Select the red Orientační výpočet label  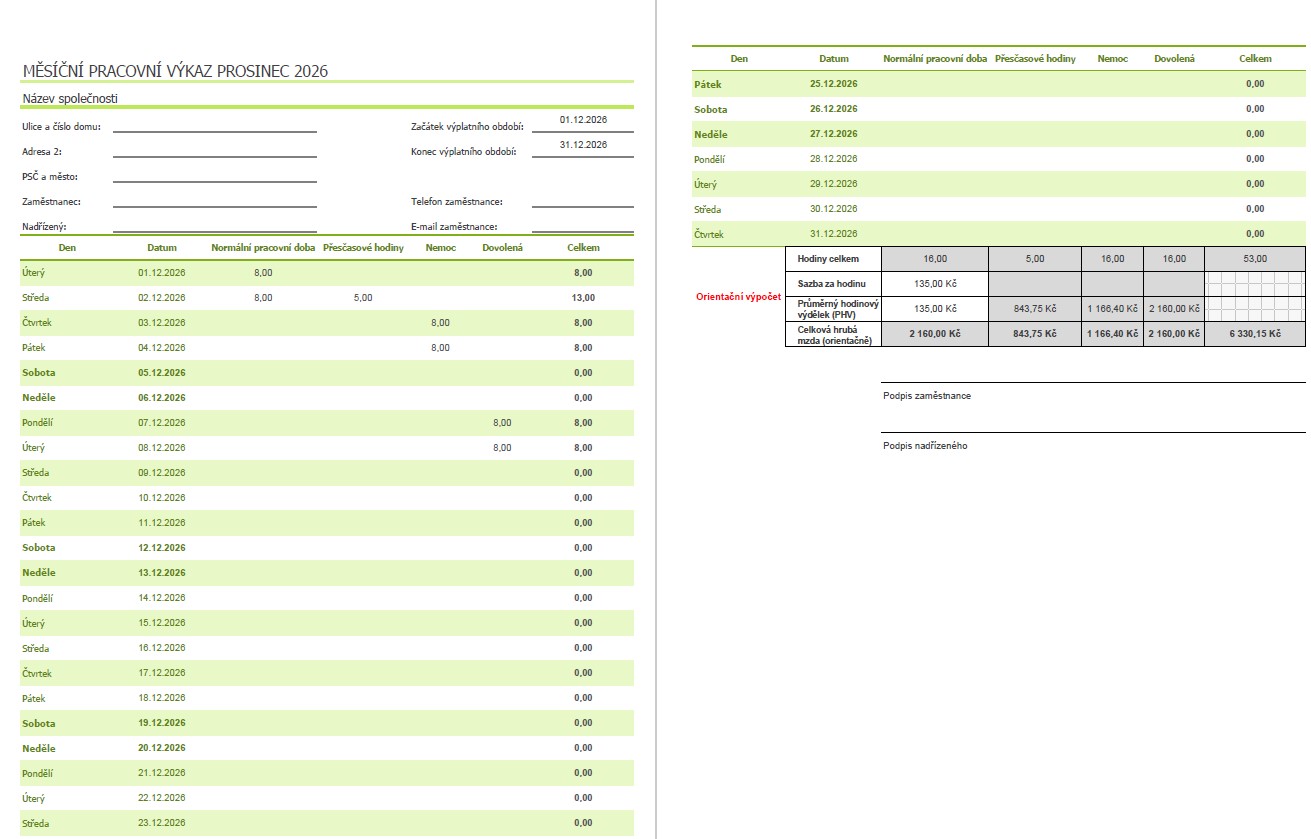(x=738, y=297)
